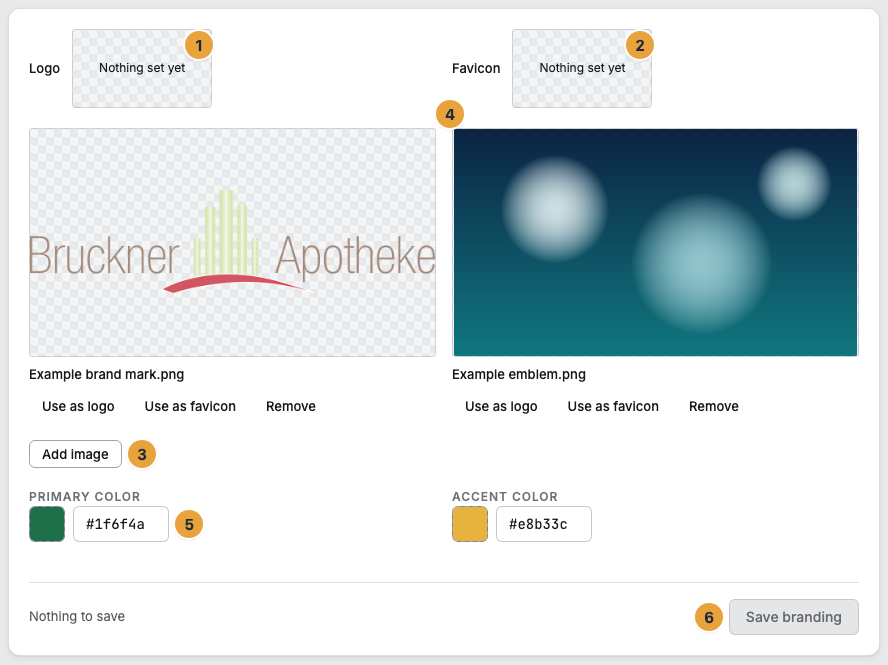Click the 'Example brand mark.png' file name

coord(106,374)
